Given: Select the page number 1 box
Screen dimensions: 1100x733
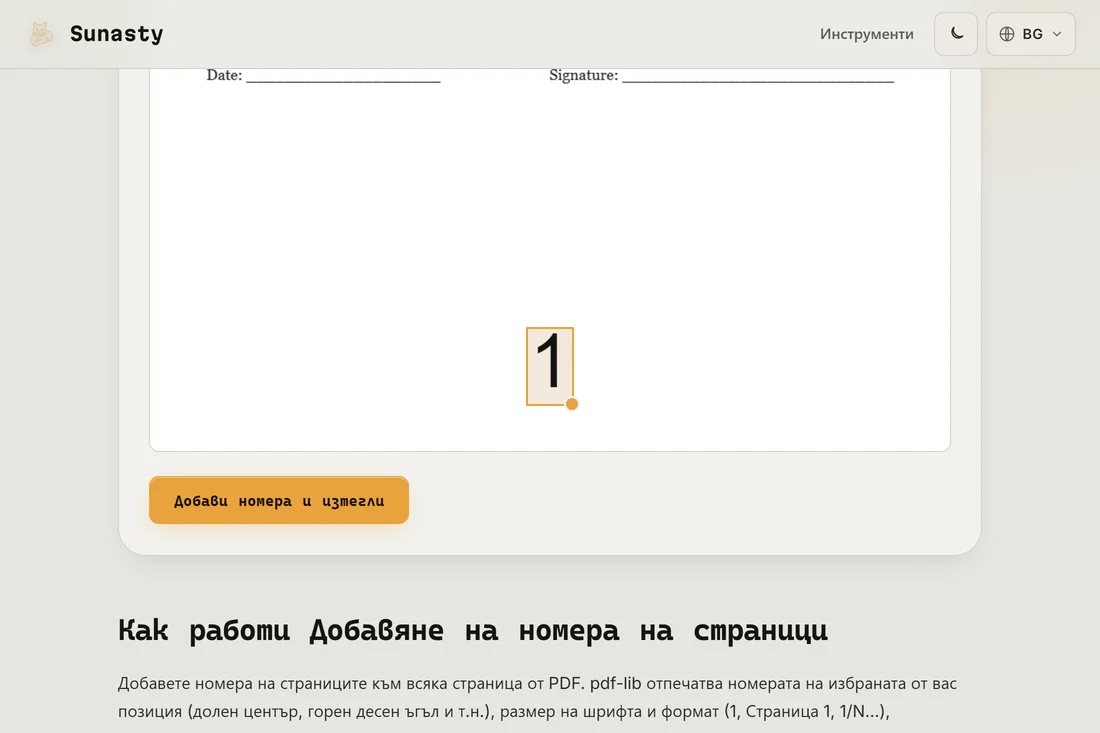Looking at the screenshot, I should point(550,366).
